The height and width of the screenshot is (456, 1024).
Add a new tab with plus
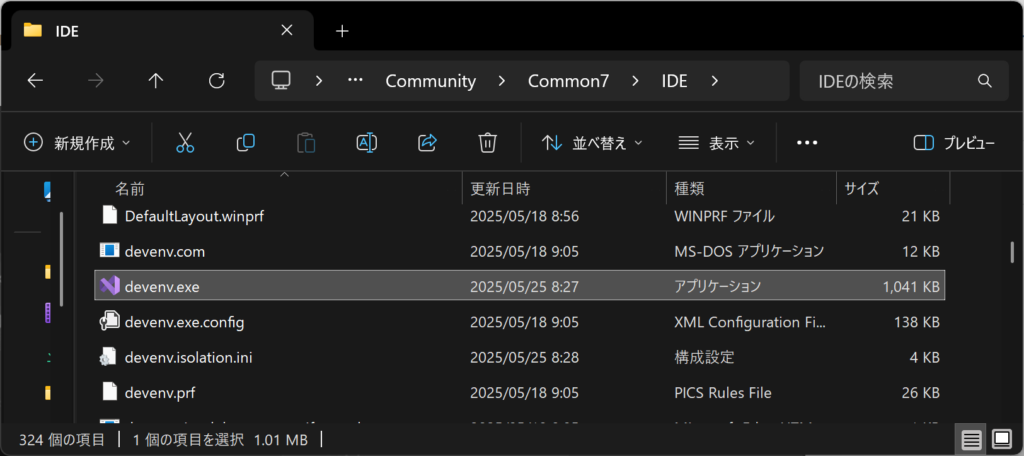(x=342, y=31)
